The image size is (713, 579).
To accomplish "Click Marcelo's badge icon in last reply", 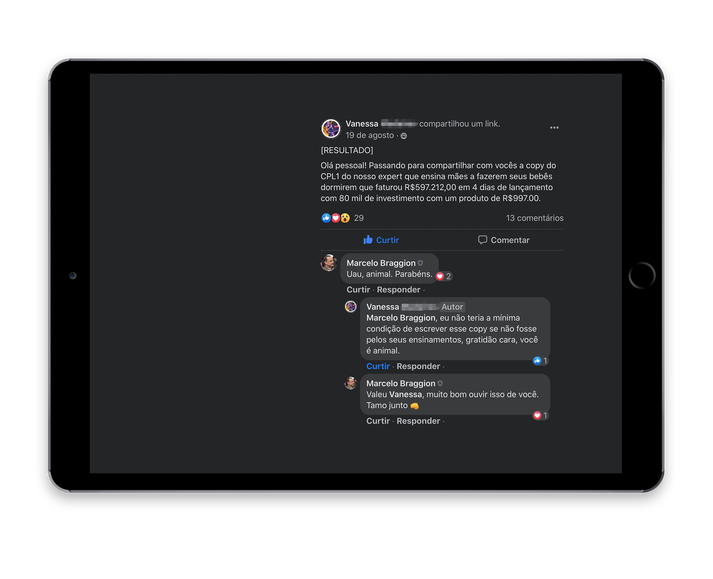I will coord(440,383).
